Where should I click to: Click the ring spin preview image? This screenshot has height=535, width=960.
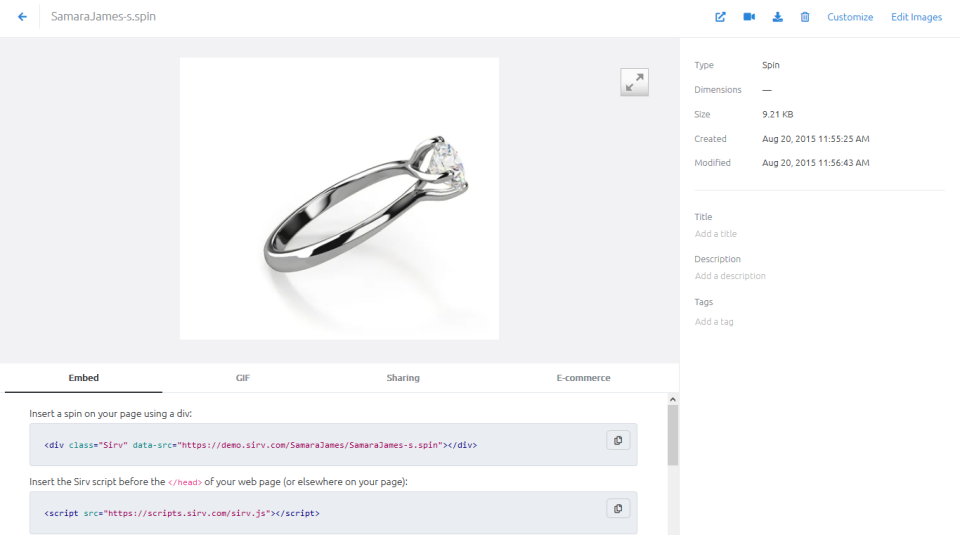[x=339, y=198]
